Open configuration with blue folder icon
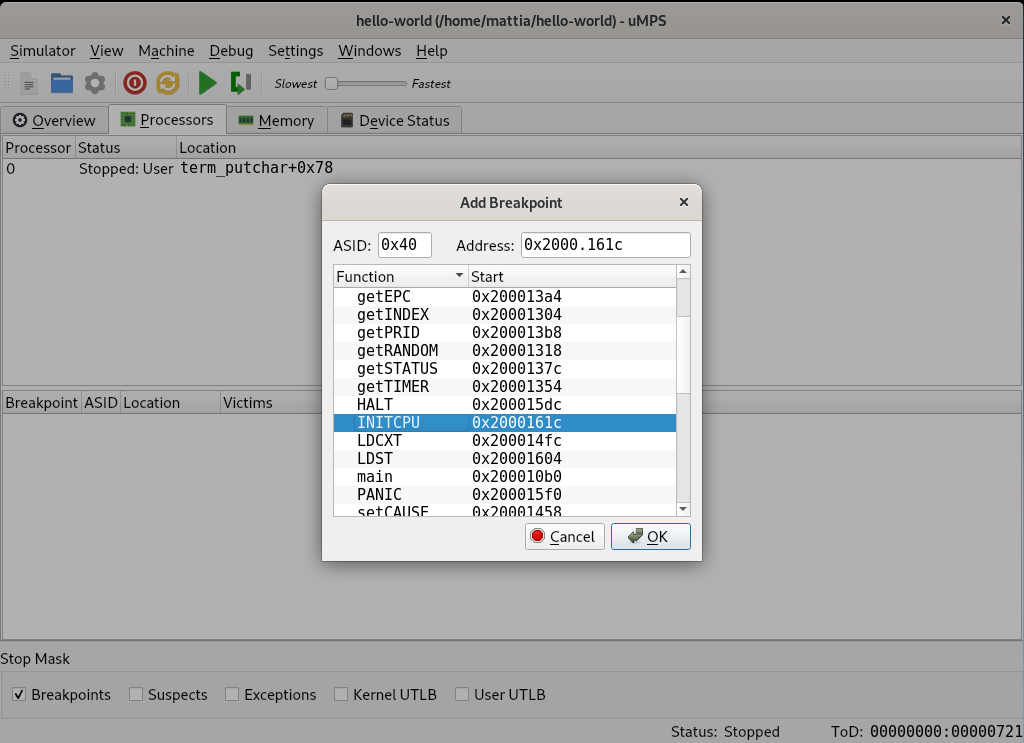Image resolution: width=1024 pixels, height=743 pixels. [62, 84]
